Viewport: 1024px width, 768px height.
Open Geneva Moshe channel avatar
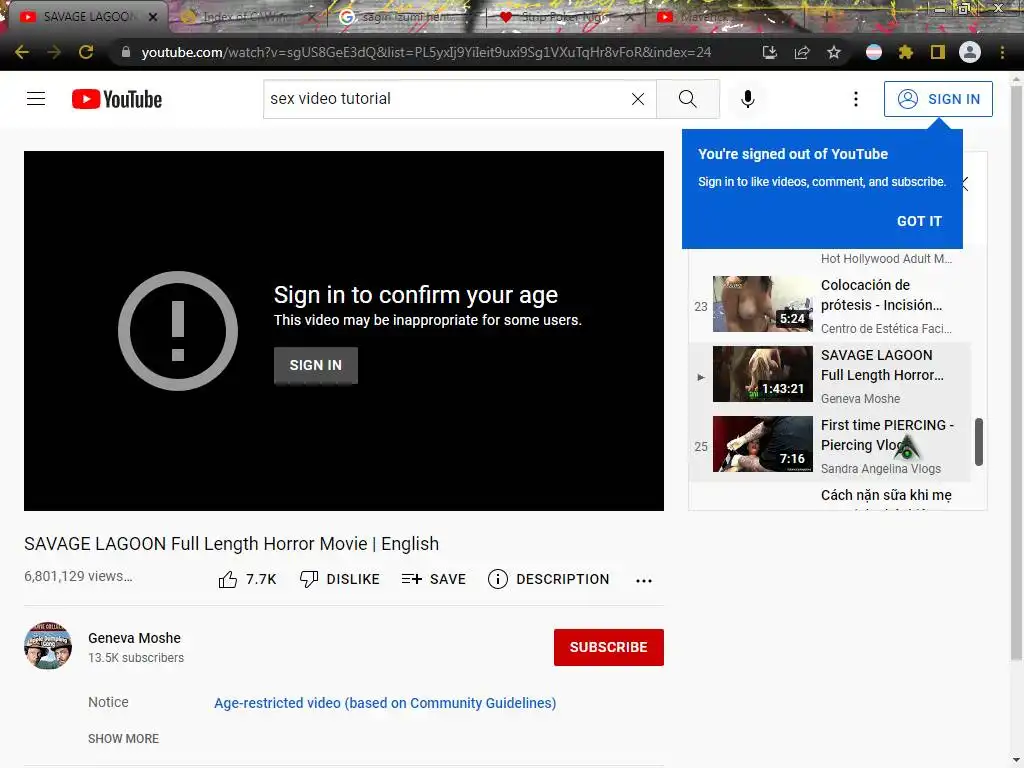48,646
